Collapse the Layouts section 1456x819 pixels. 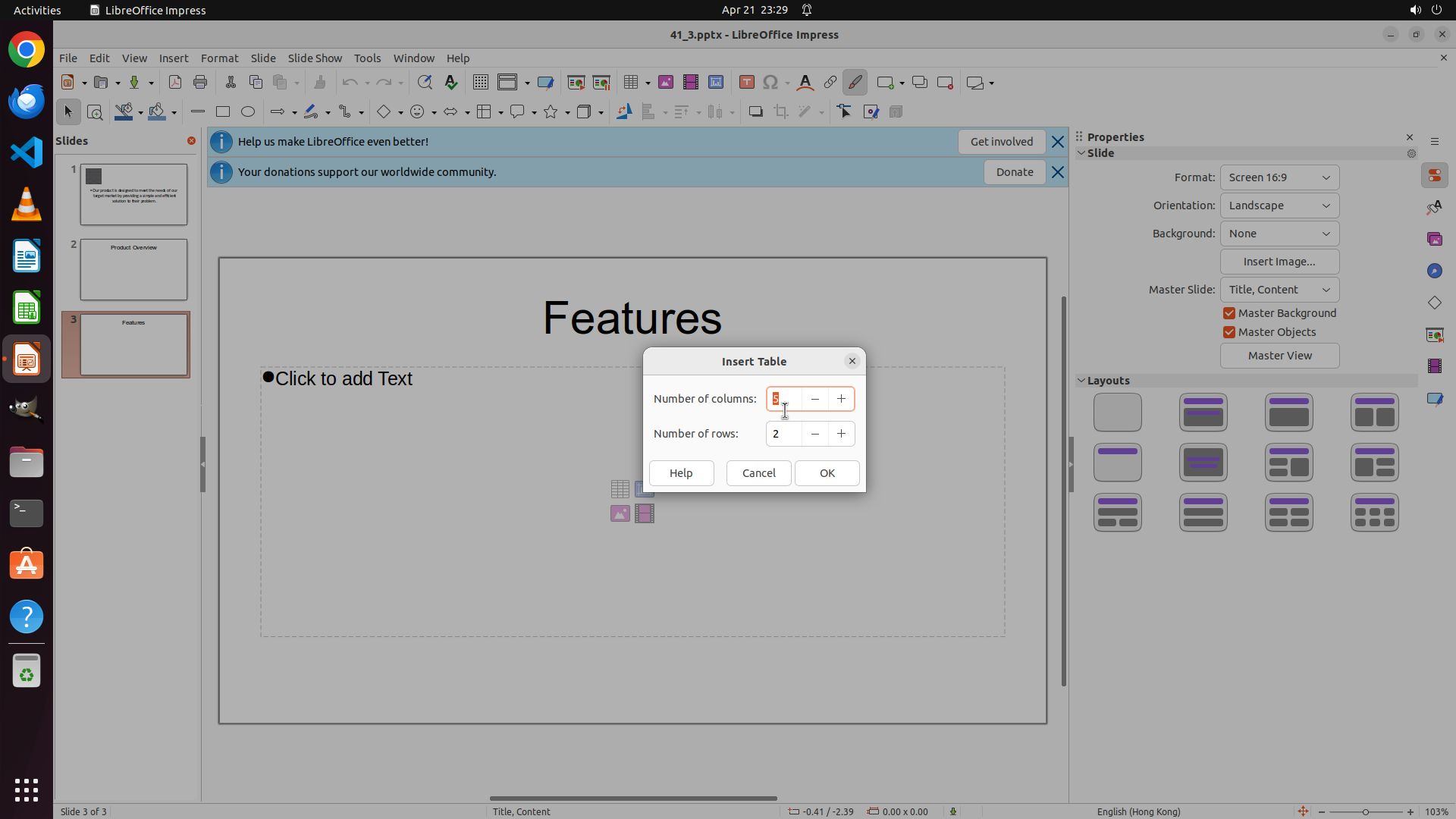pyautogui.click(x=1081, y=381)
